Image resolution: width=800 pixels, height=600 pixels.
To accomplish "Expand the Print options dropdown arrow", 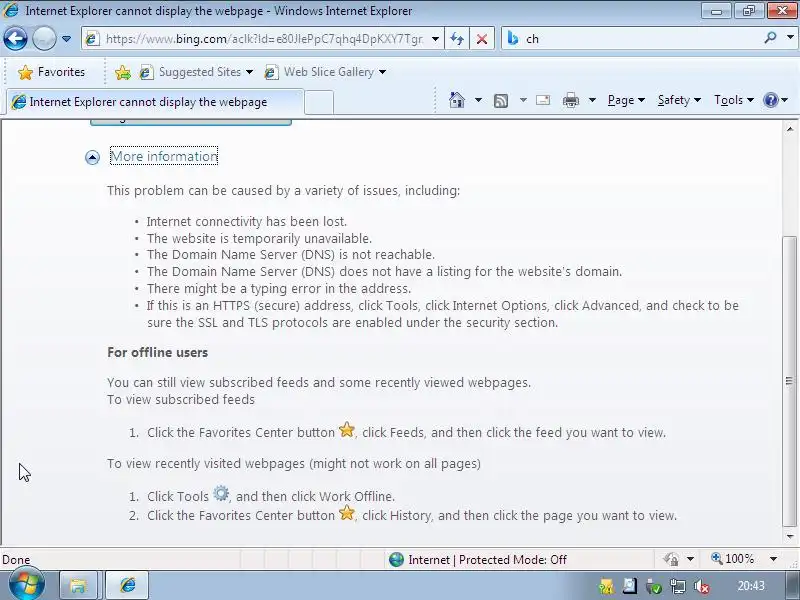I will tap(592, 100).
